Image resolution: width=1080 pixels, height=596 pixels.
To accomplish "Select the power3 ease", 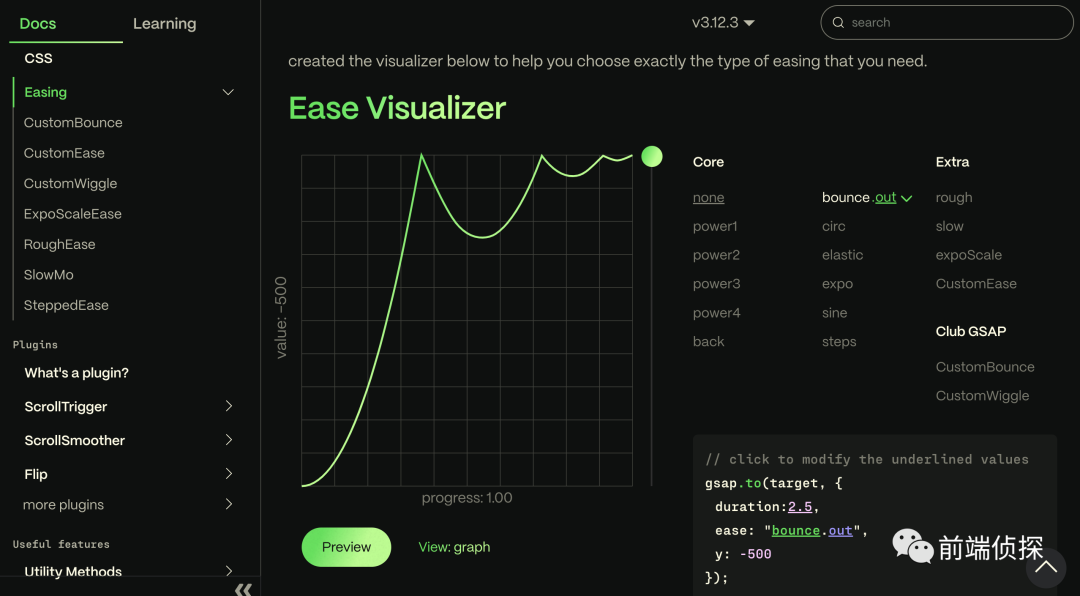I will [716, 284].
